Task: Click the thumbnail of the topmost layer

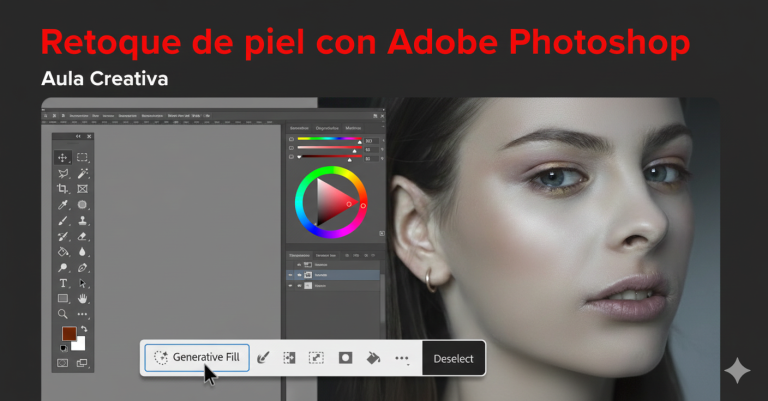Action: click(308, 265)
